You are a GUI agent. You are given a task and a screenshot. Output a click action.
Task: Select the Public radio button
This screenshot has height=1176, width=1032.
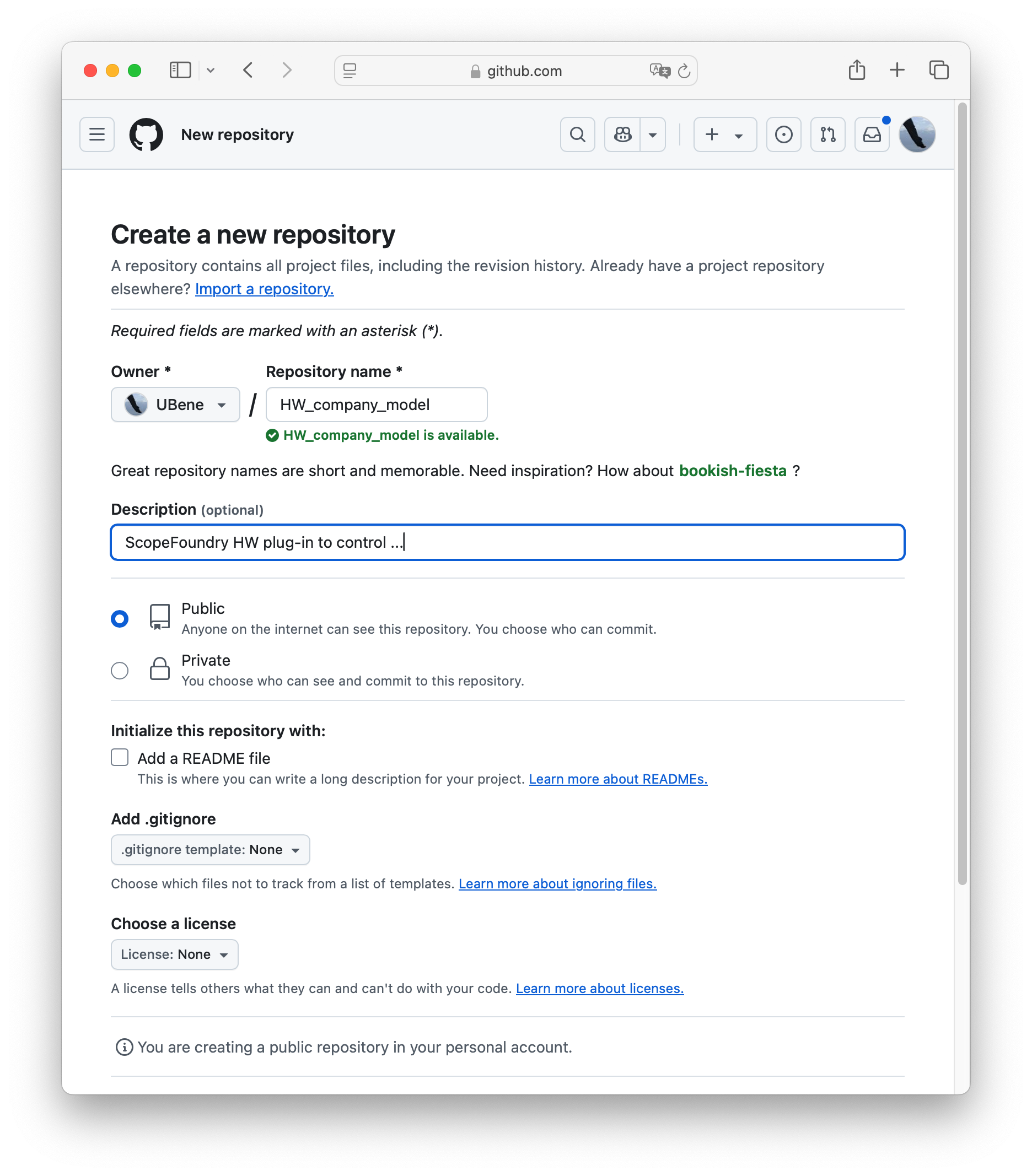click(x=120, y=618)
